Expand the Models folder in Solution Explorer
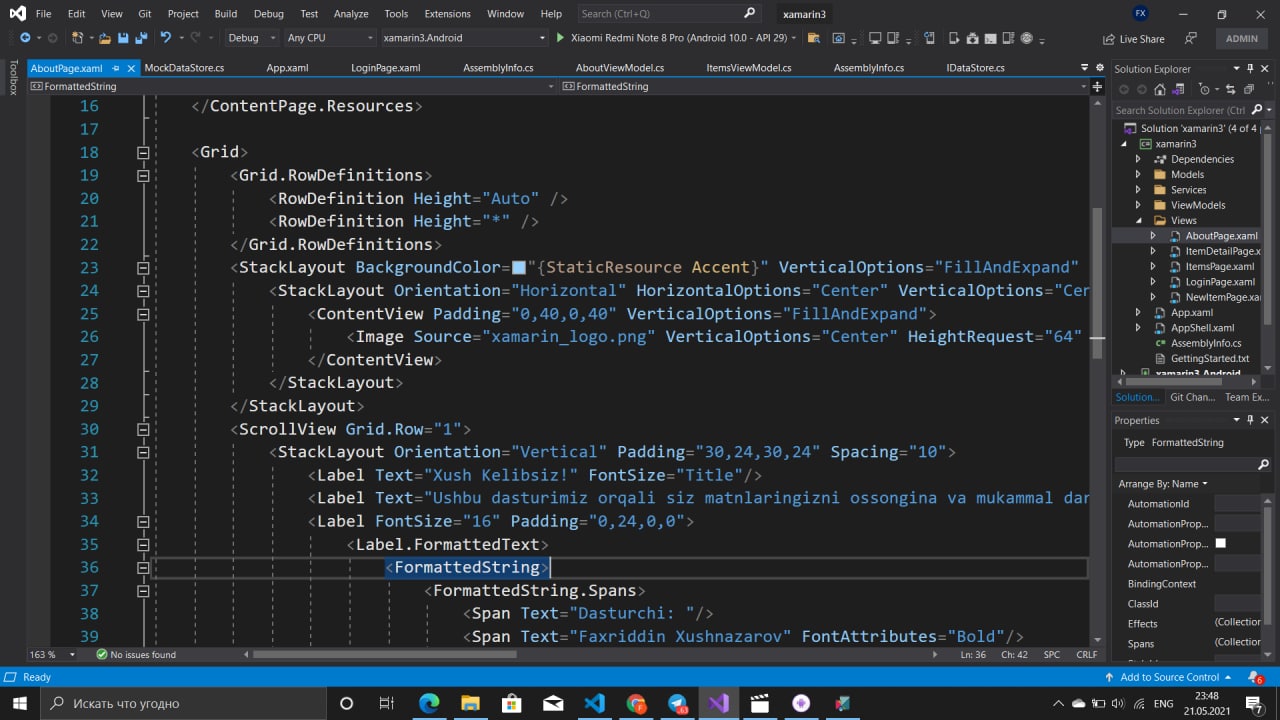This screenshot has height=720, width=1280. tap(1138, 174)
